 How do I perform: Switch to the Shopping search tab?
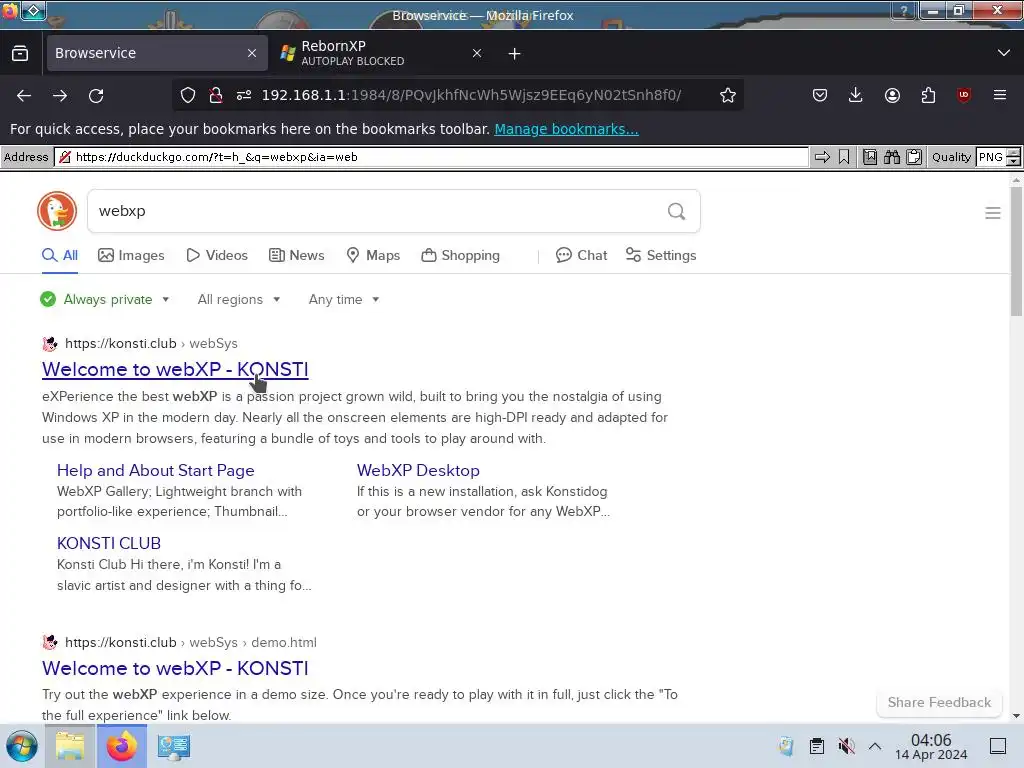click(x=460, y=255)
